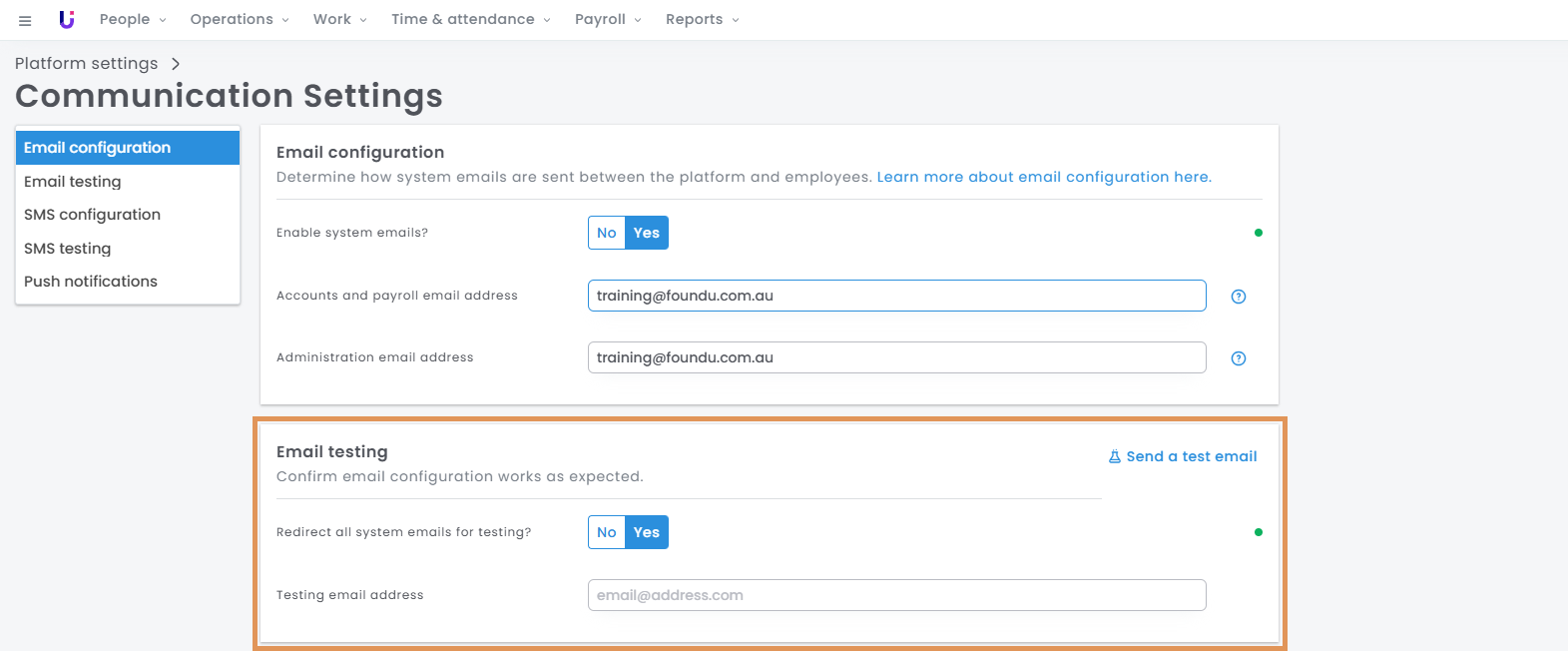Open Push notifications in the sidebar
This screenshot has height=651, width=1568.
(91, 282)
